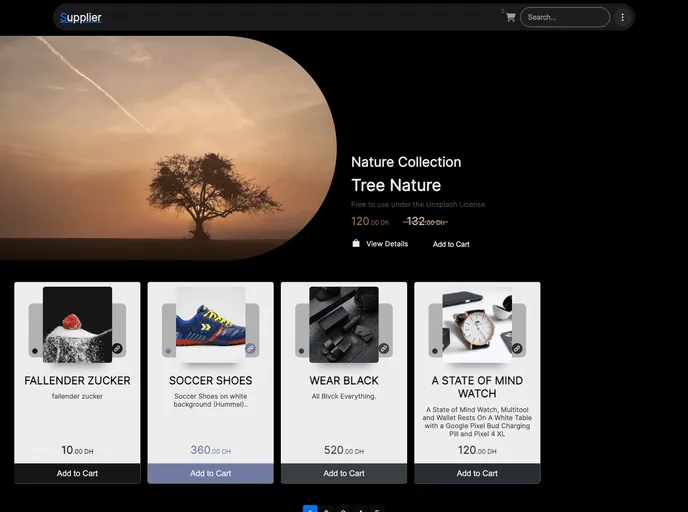Click the Search input field
This screenshot has width=688, height=512.
point(565,18)
